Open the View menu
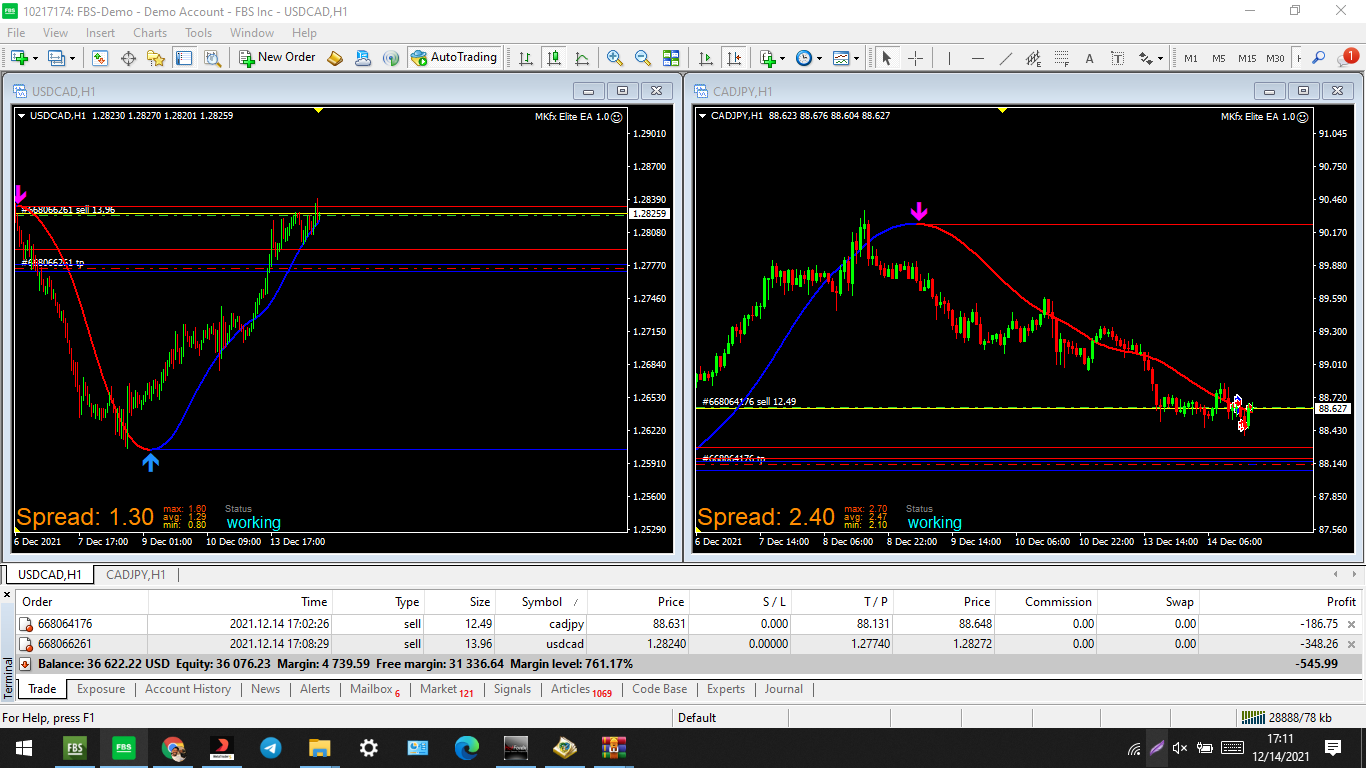 (56, 33)
